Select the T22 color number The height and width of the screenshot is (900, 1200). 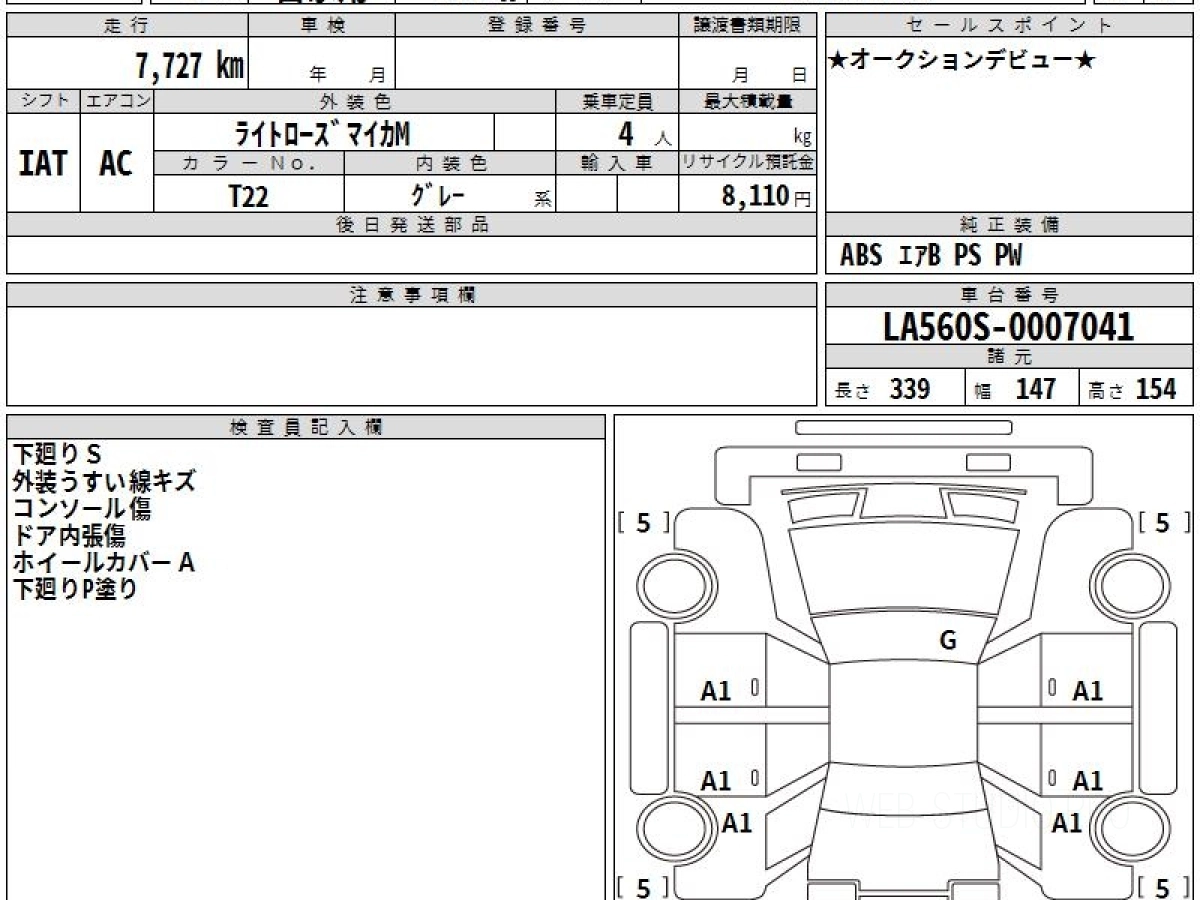pos(248,196)
